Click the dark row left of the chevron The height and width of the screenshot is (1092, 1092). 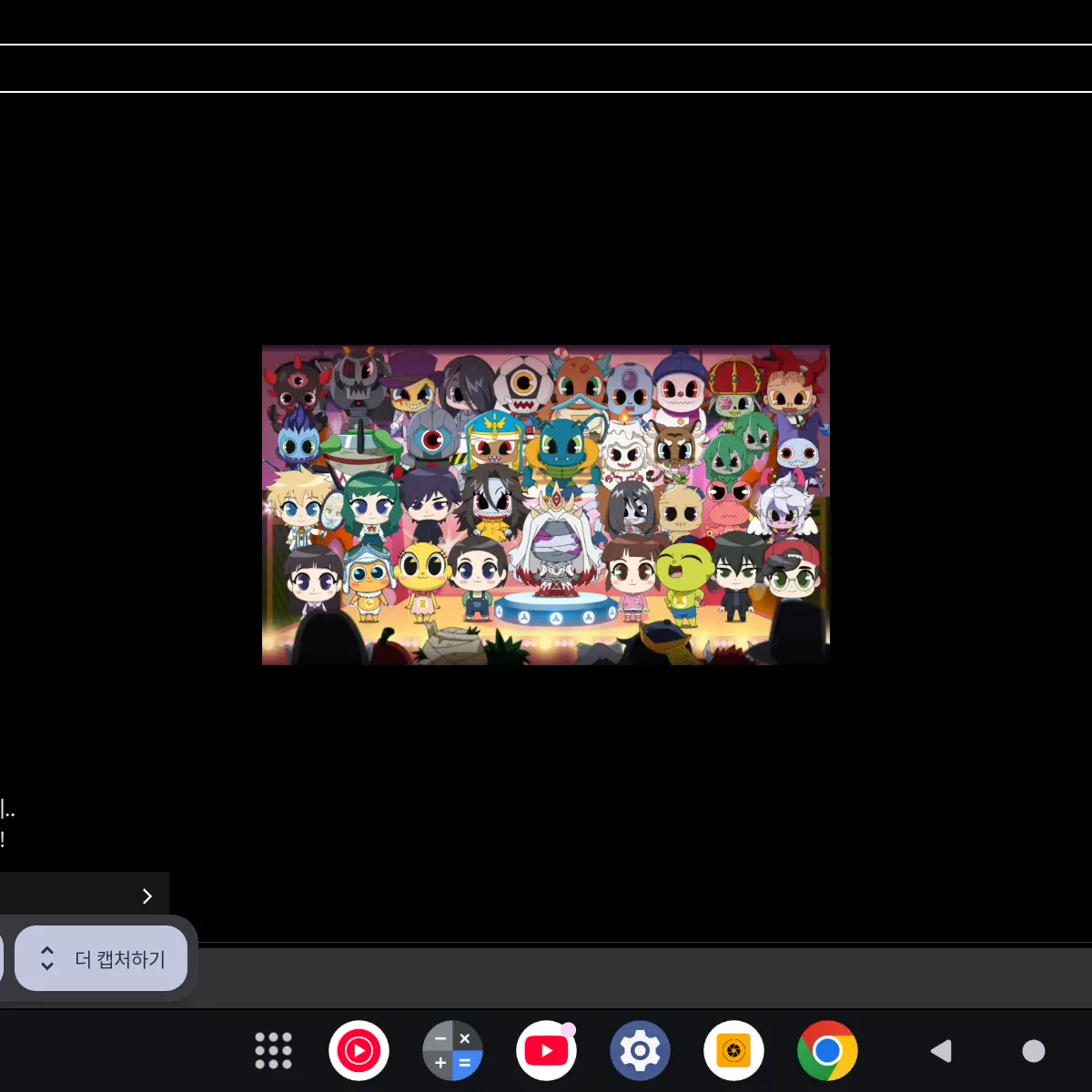(62, 896)
